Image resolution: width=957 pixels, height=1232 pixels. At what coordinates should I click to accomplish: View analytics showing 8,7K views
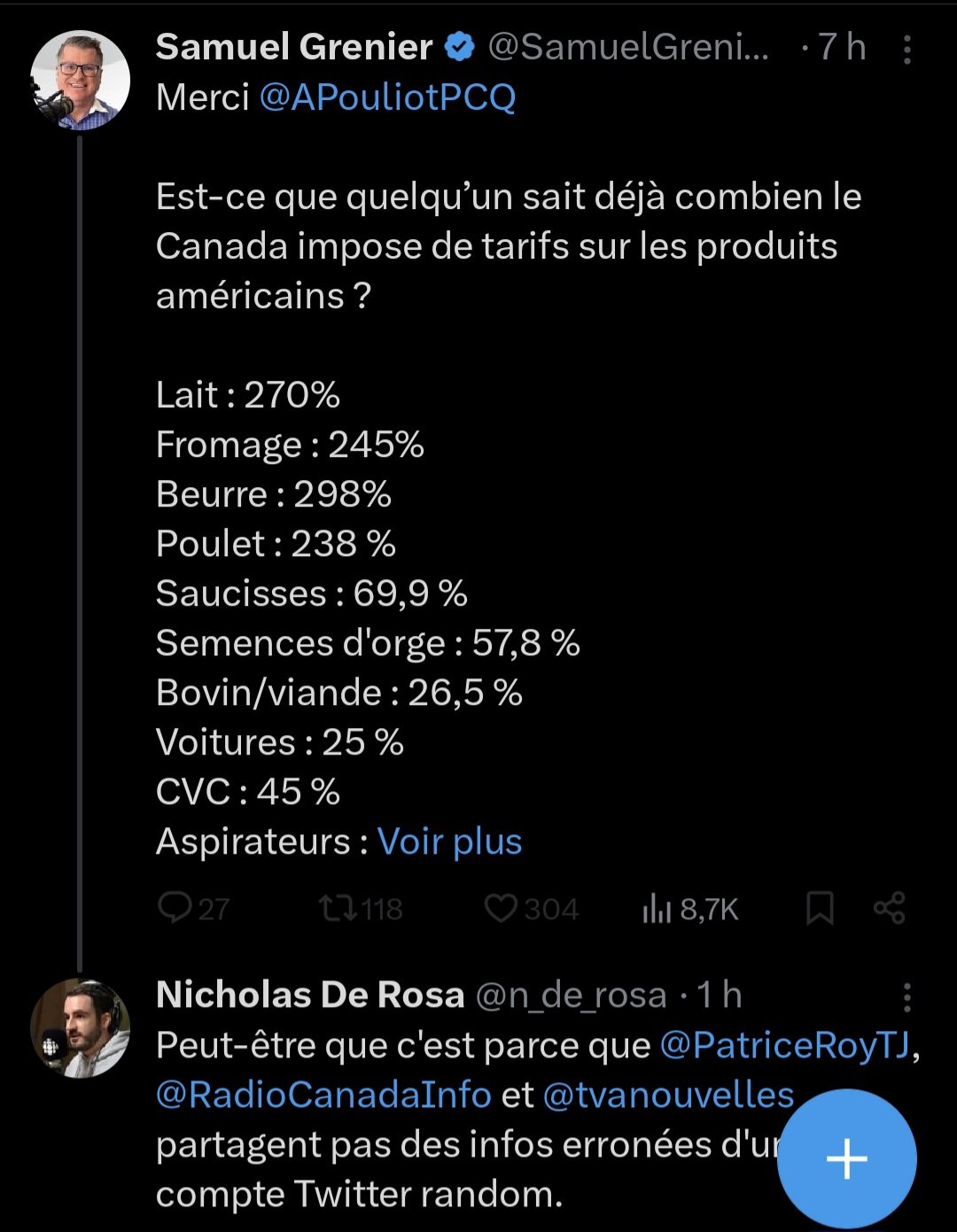[690, 909]
